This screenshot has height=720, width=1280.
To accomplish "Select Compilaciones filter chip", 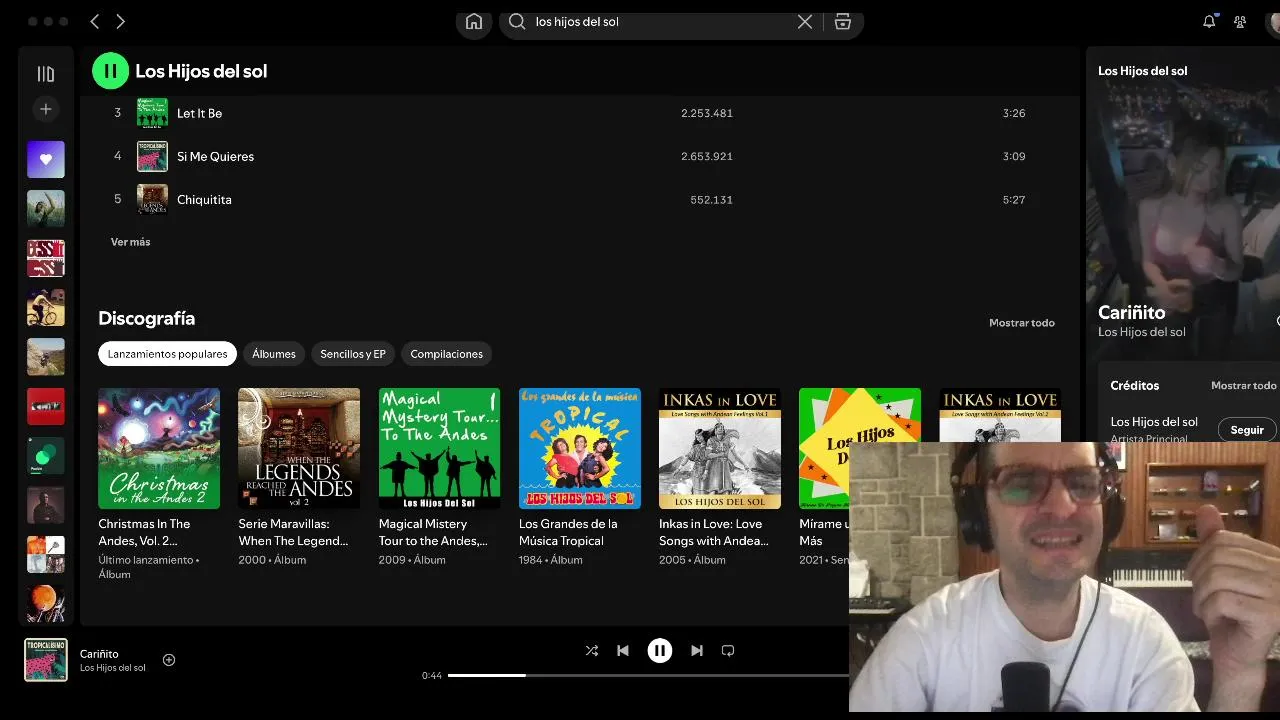I will 447,354.
